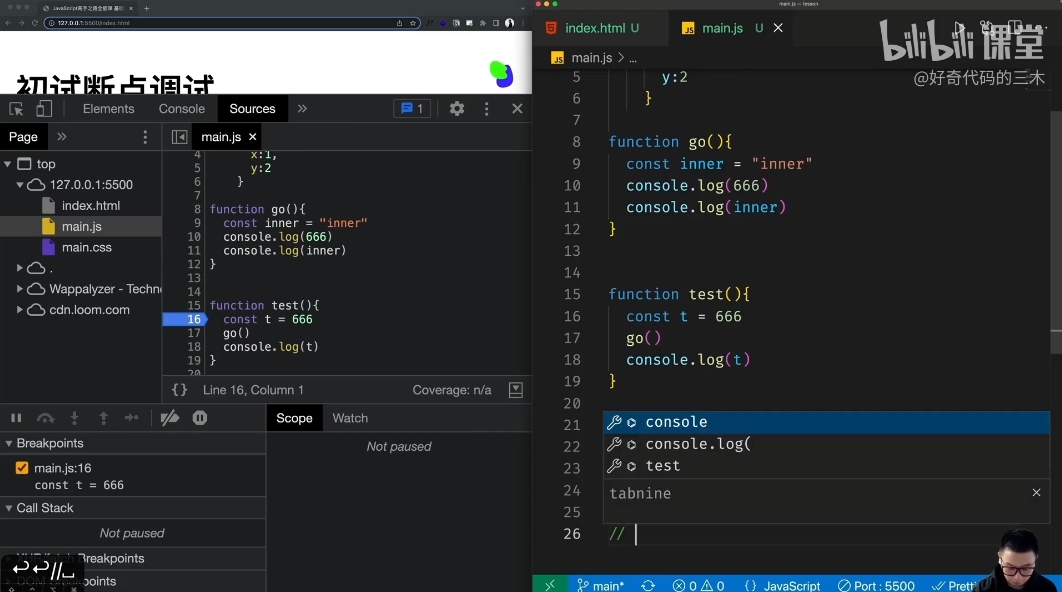Click the Step into next function call icon
Viewport: 1062px width, 592px height.
pyautogui.click(x=73, y=418)
